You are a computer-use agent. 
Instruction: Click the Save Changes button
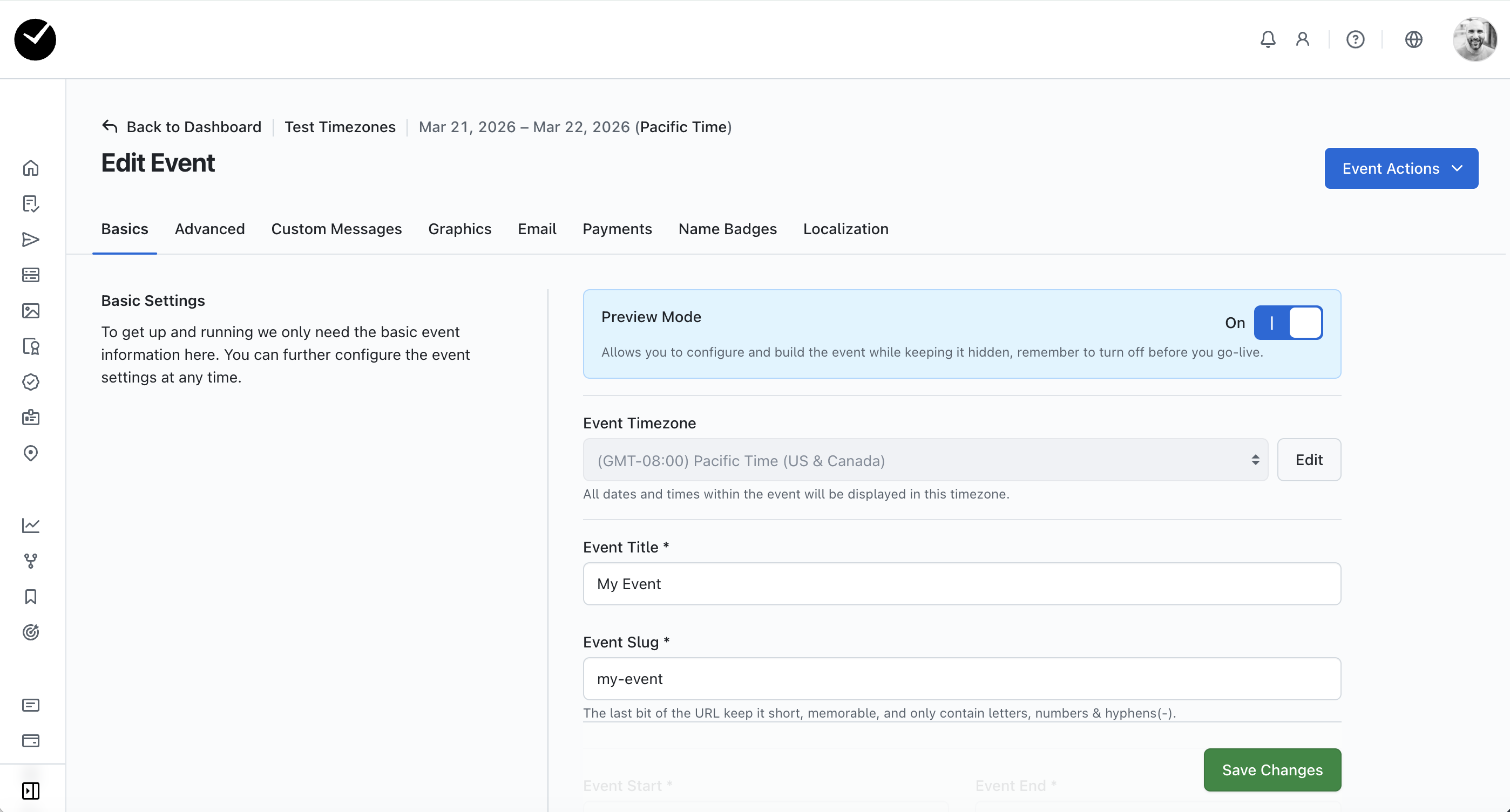pyautogui.click(x=1271, y=769)
